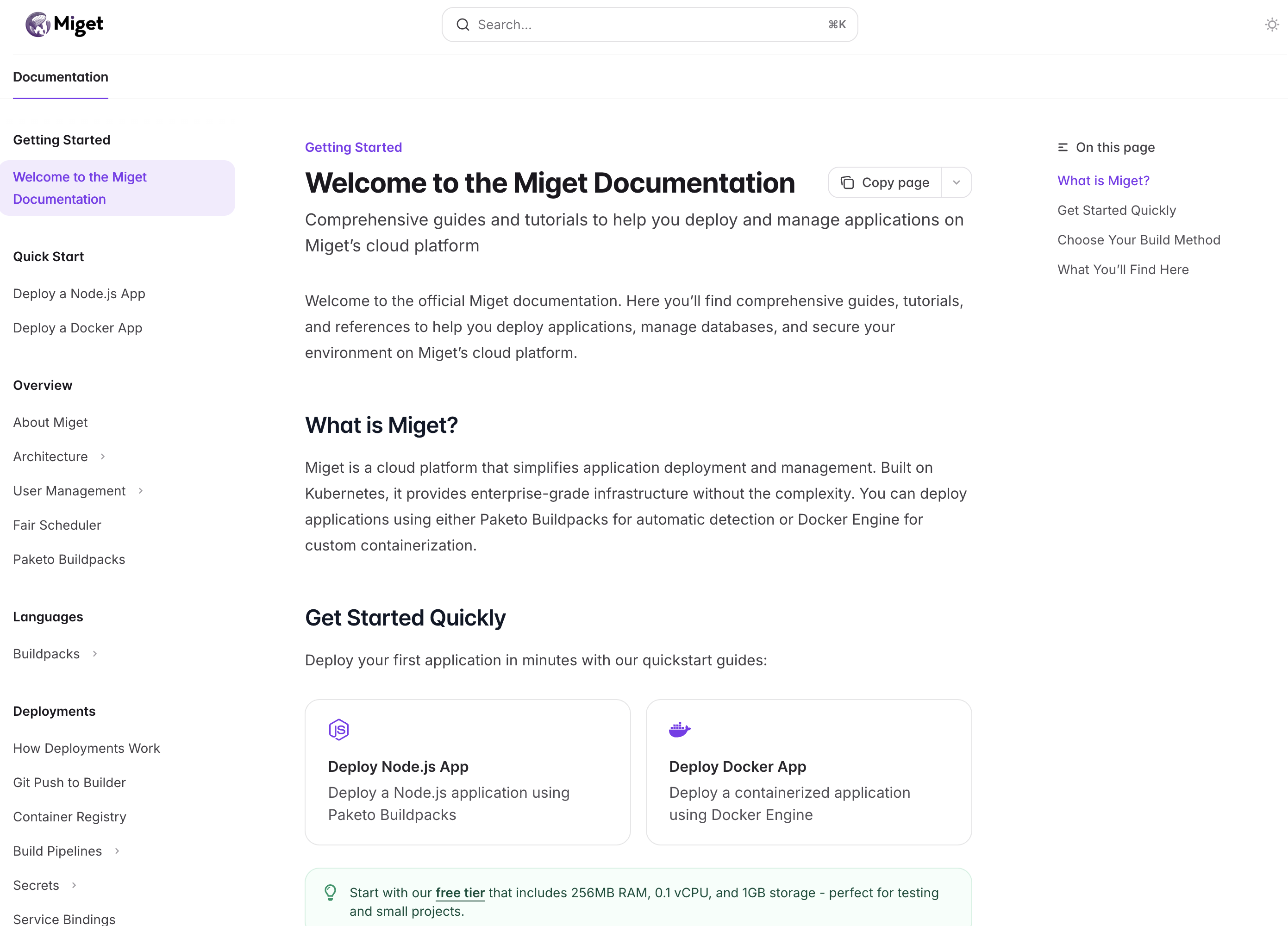Viewport: 1288px width, 926px height.
Task: Toggle light/dark theme with the sun icon
Action: tap(1271, 25)
